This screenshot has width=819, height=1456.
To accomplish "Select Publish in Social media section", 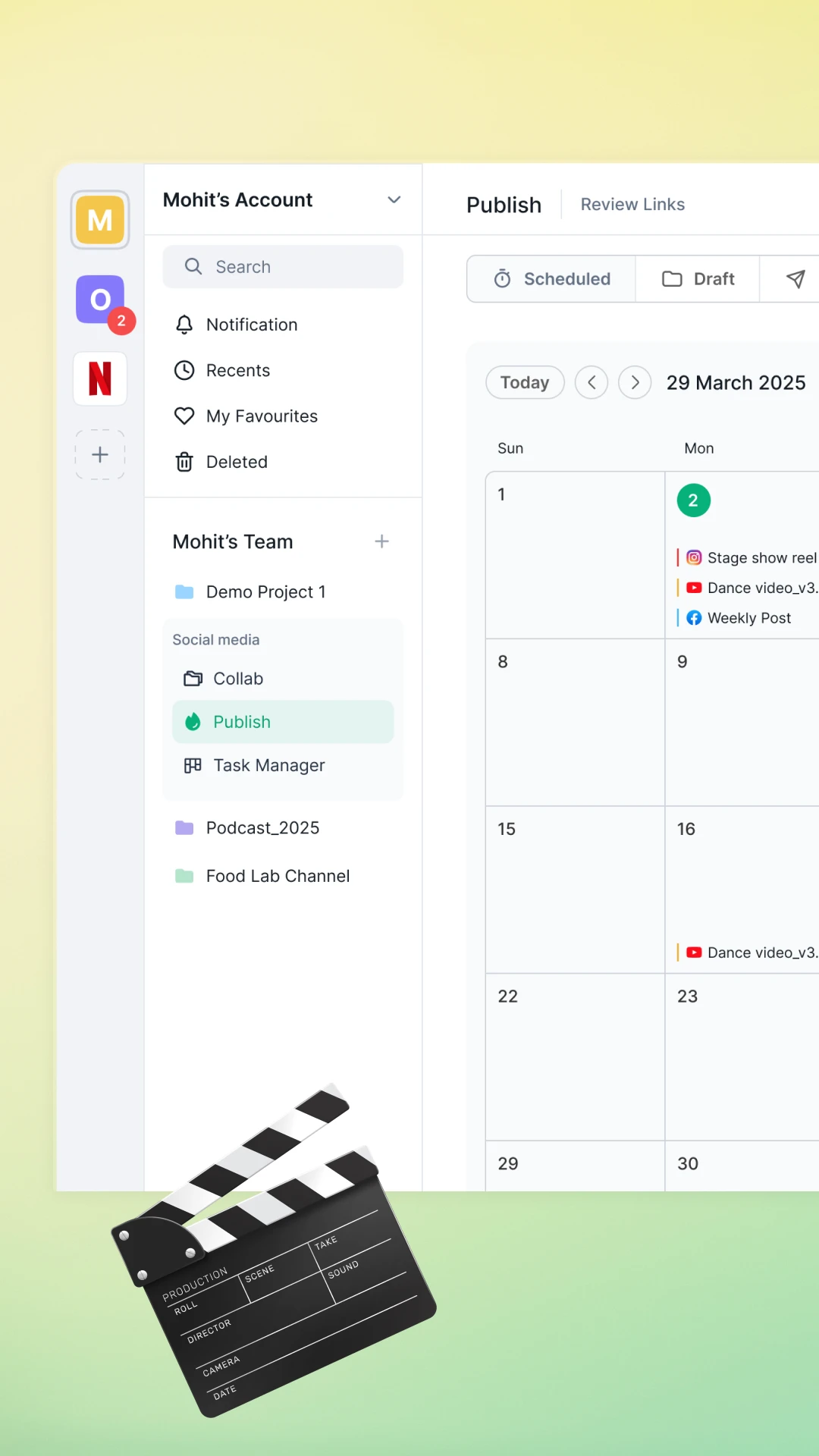I will (x=283, y=722).
